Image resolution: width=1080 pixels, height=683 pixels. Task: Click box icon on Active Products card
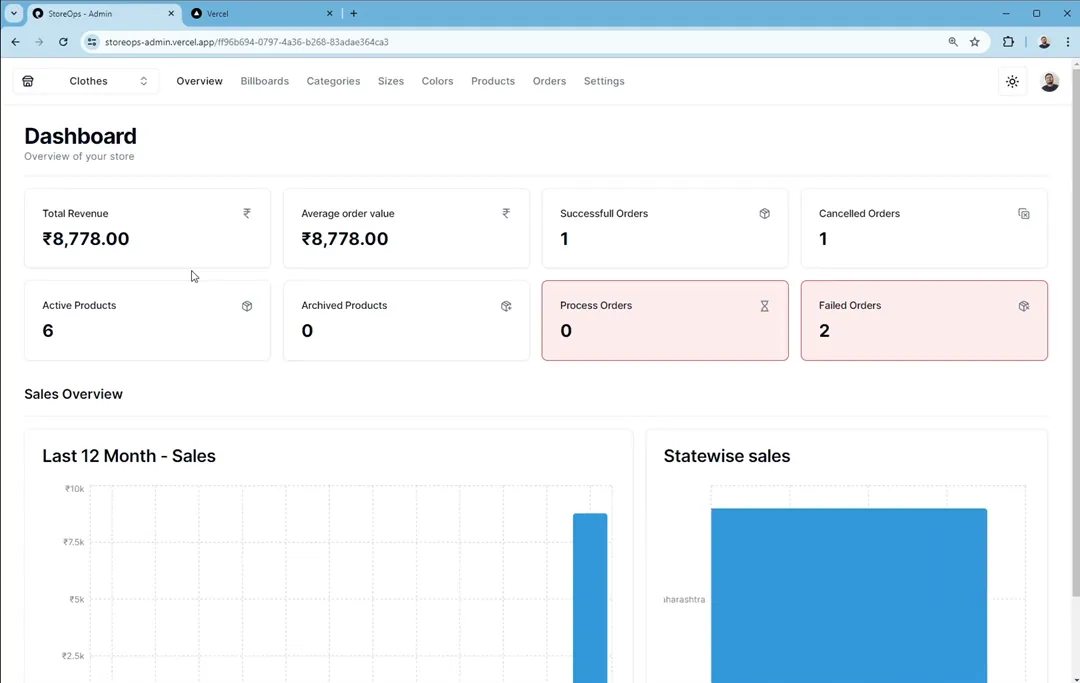point(247,306)
